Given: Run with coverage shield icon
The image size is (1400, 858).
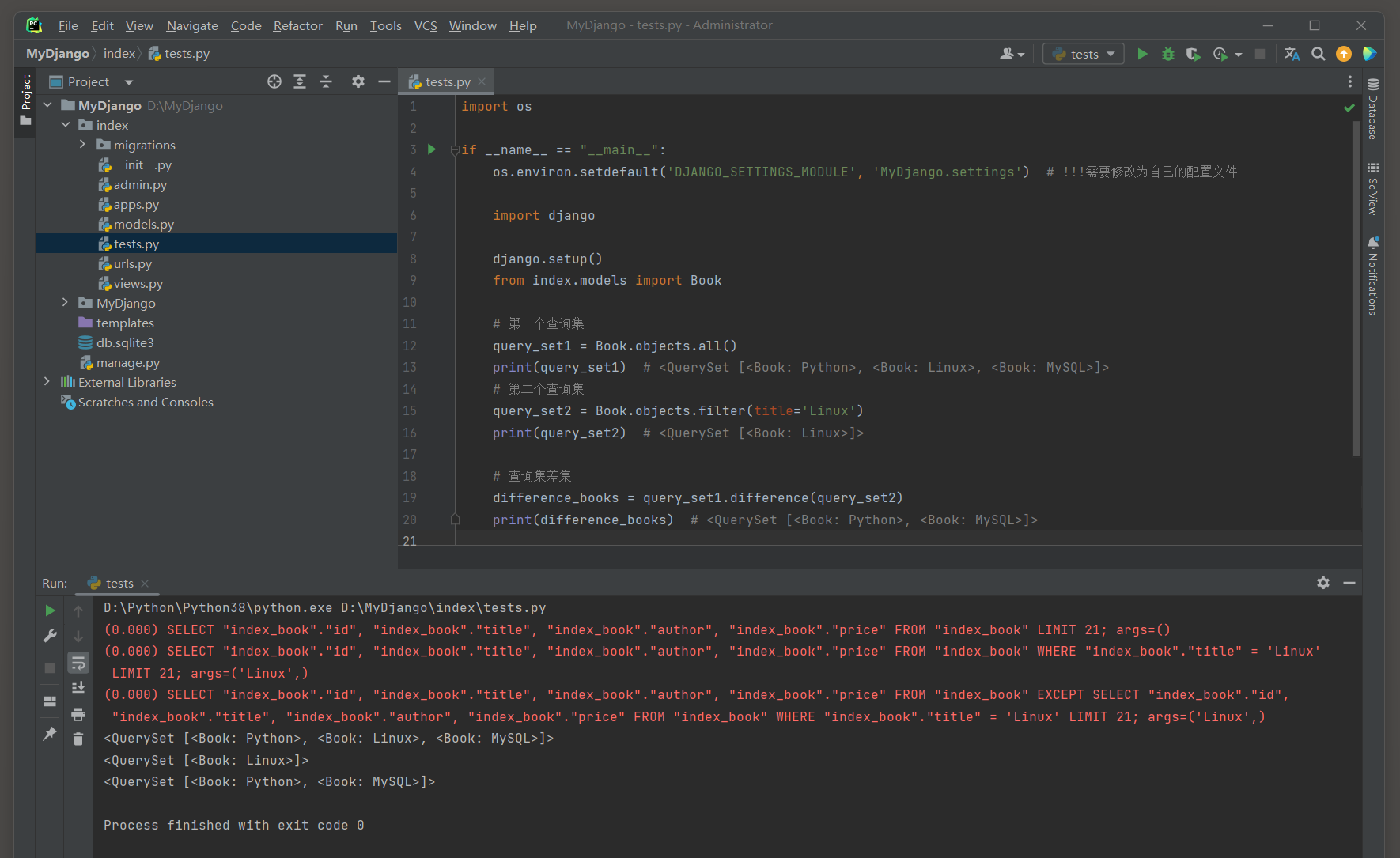Looking at the screenshot, I should (x=1194, y=54).
